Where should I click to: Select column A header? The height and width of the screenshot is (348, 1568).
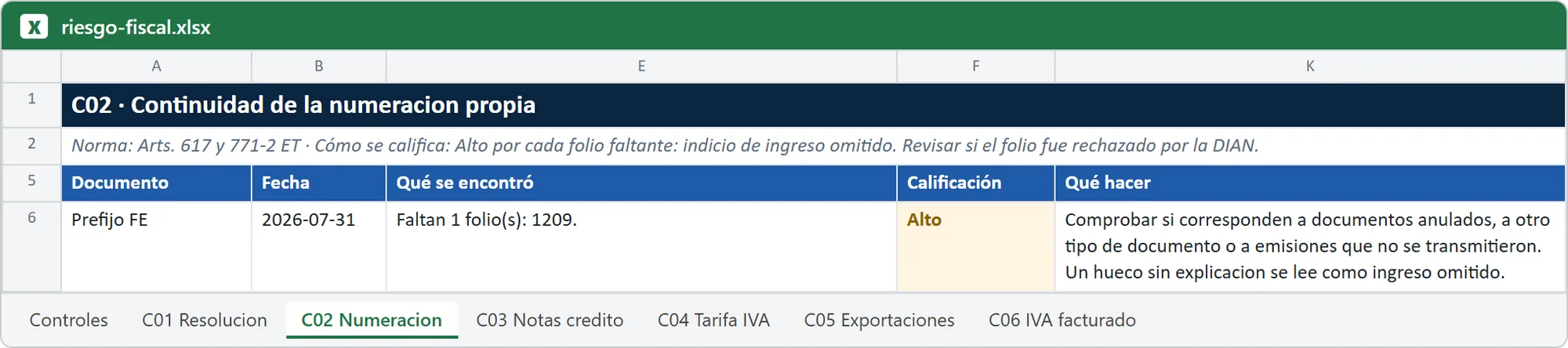pyautogui.click(x=157, y=67)
